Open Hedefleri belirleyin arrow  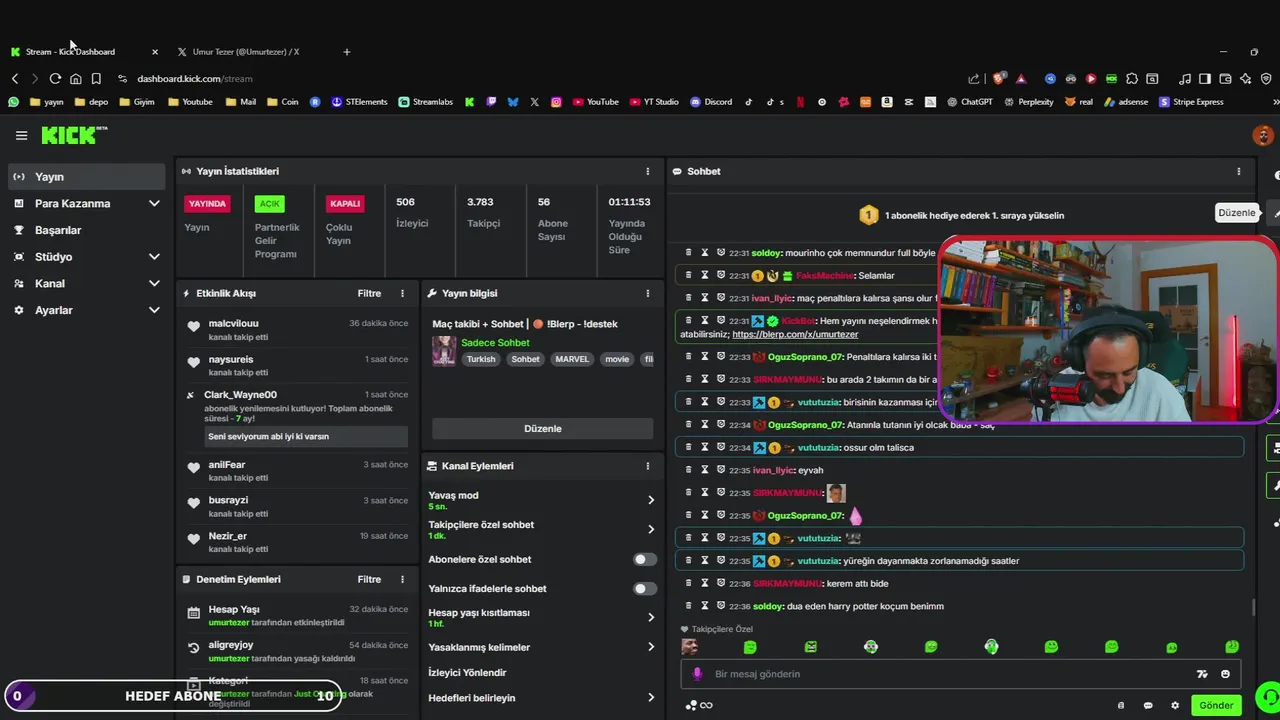click(x=651, y=698)
